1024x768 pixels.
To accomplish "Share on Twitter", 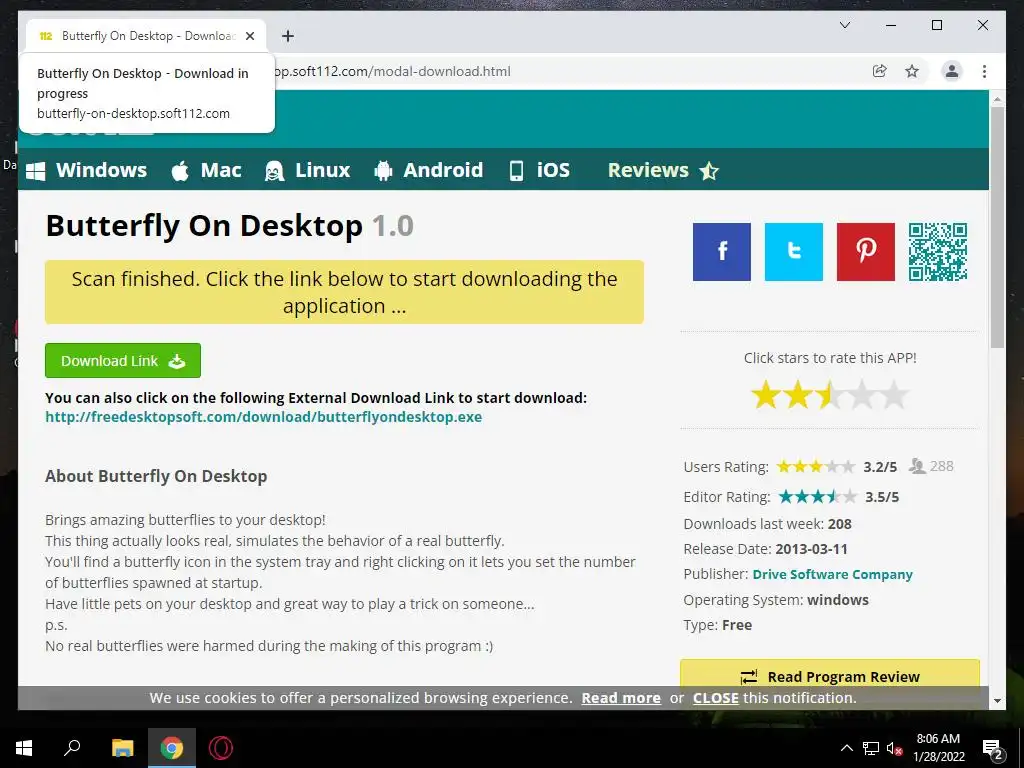I will 793,251.
